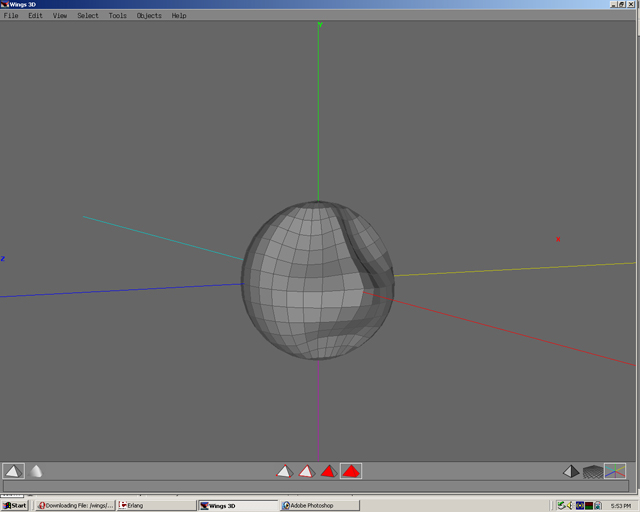Expand the Select menu

pyautogui.click(x=88, y=16)
